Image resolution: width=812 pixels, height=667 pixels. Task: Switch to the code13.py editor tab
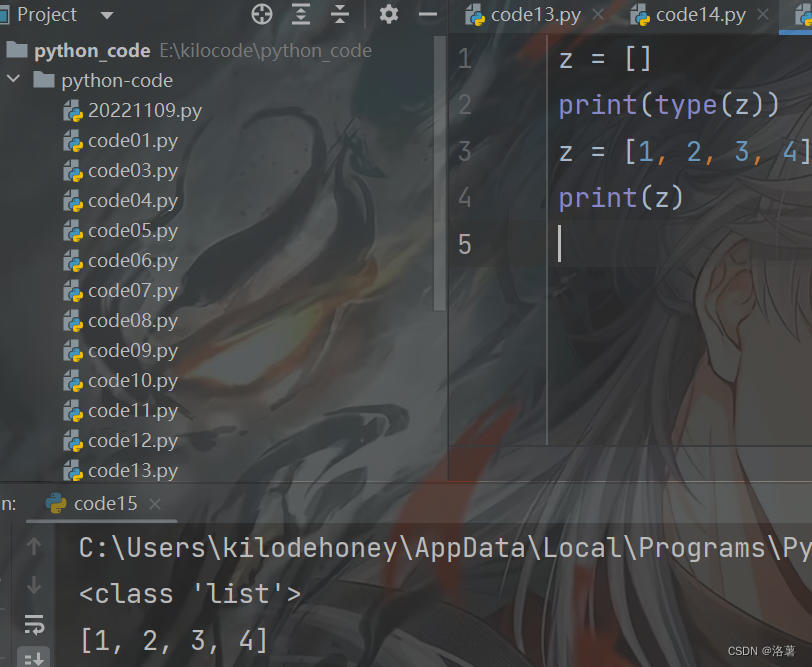(x=535, y=16)
